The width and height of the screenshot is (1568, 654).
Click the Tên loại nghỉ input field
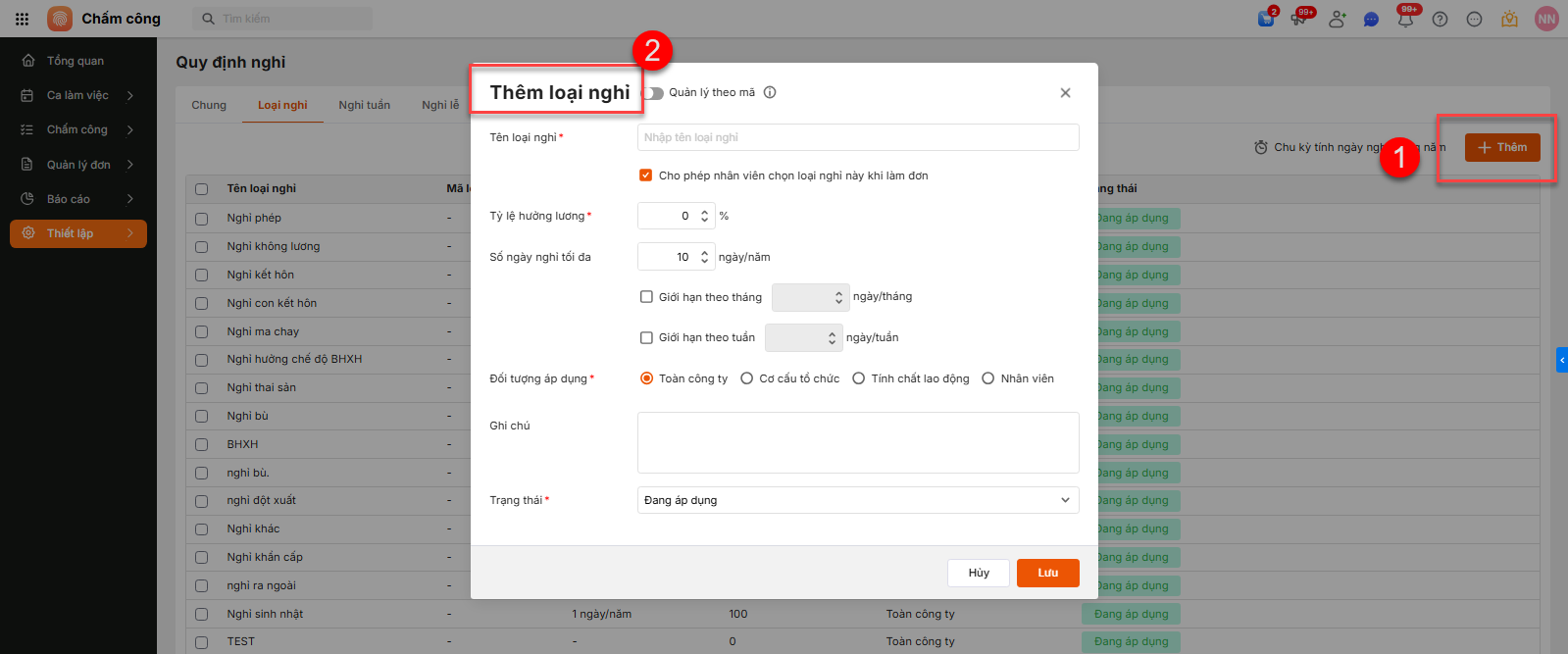click(858, 137)
